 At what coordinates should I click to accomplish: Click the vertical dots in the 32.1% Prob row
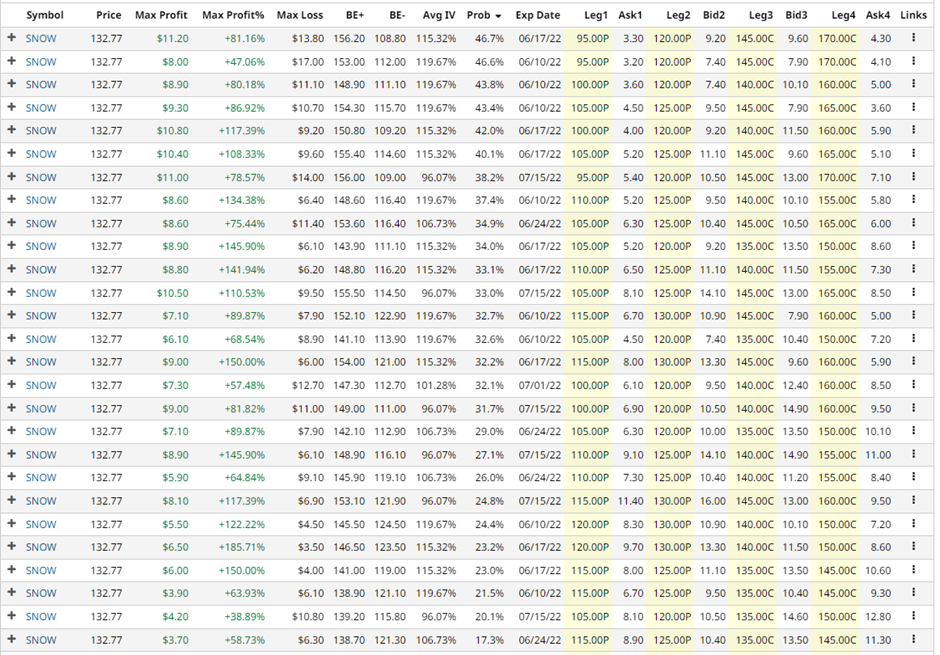point(913,385)
